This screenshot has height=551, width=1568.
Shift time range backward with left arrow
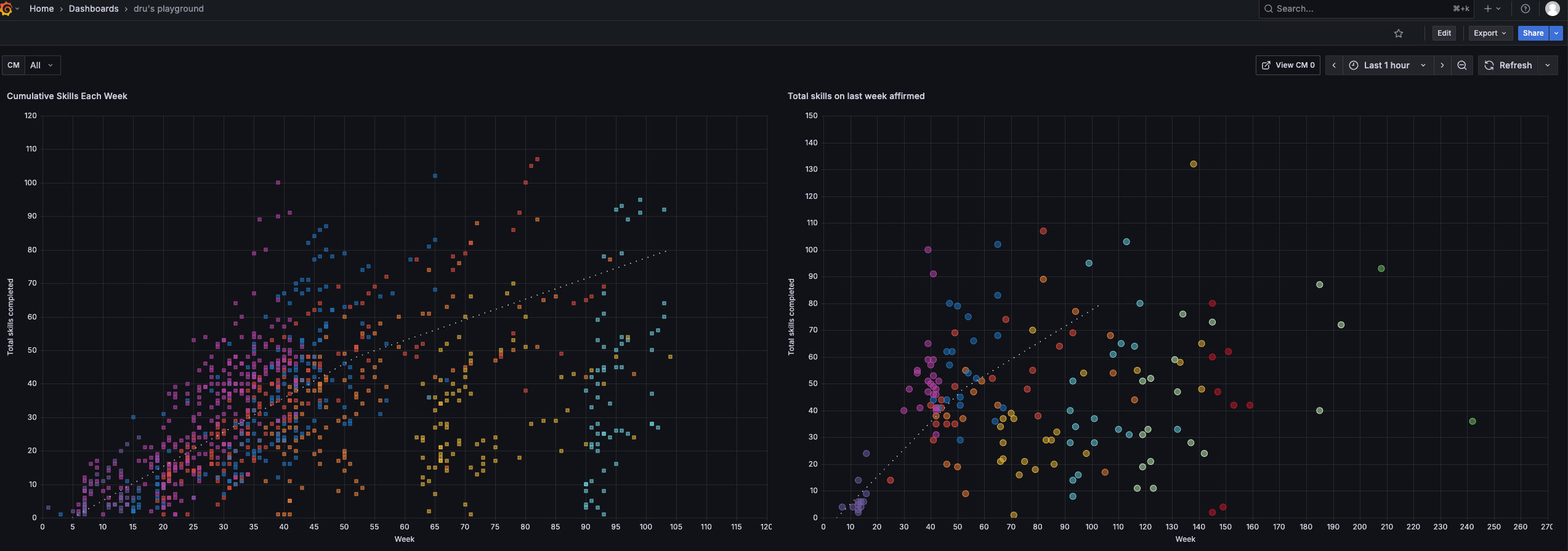point(1334,65)
